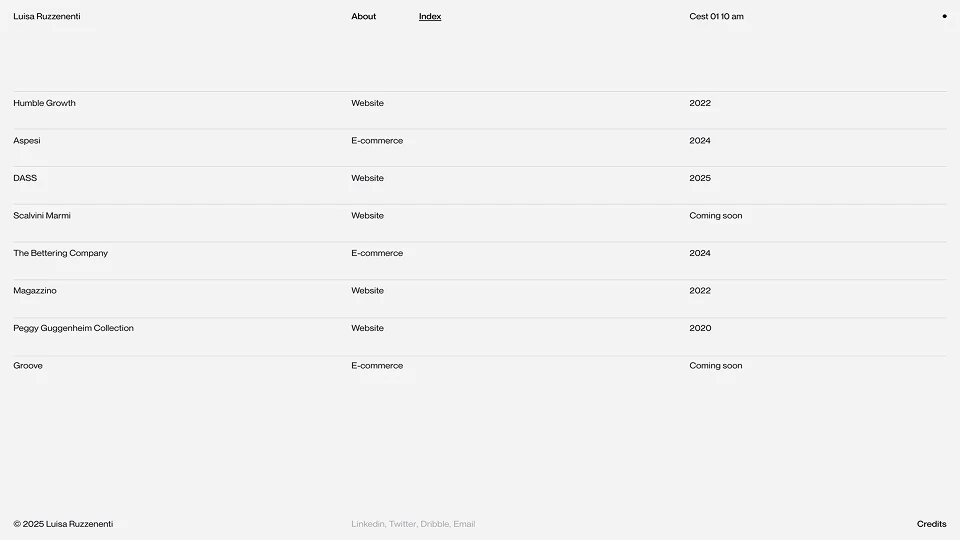
Task: View the Magazzino project
Action: pyautogui.click(x=35, y=291)
